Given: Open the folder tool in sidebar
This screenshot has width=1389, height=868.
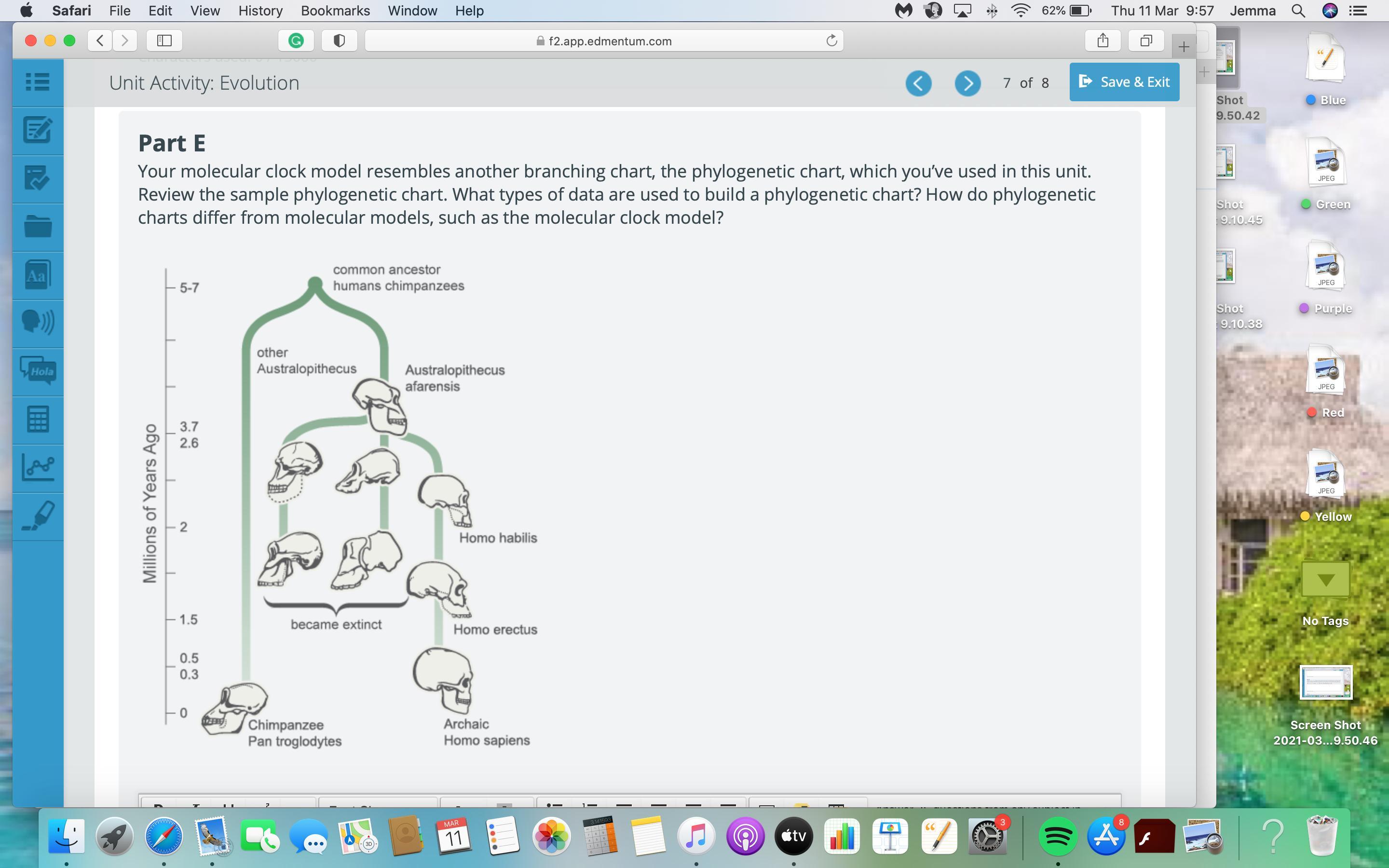Looking at the screenshot, I should point(38,227).
